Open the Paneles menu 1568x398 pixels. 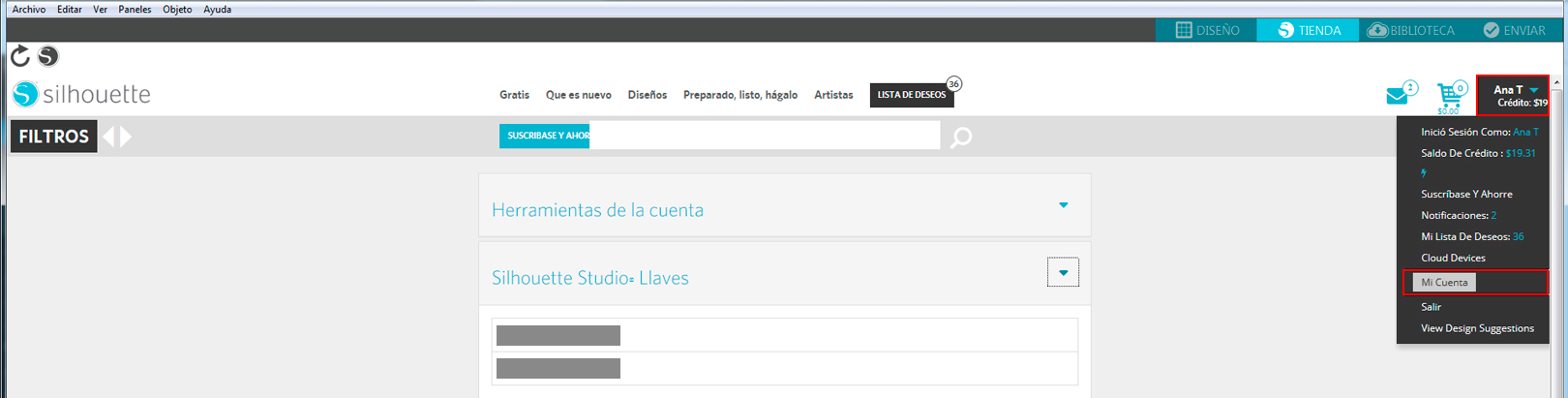[135, 9]
